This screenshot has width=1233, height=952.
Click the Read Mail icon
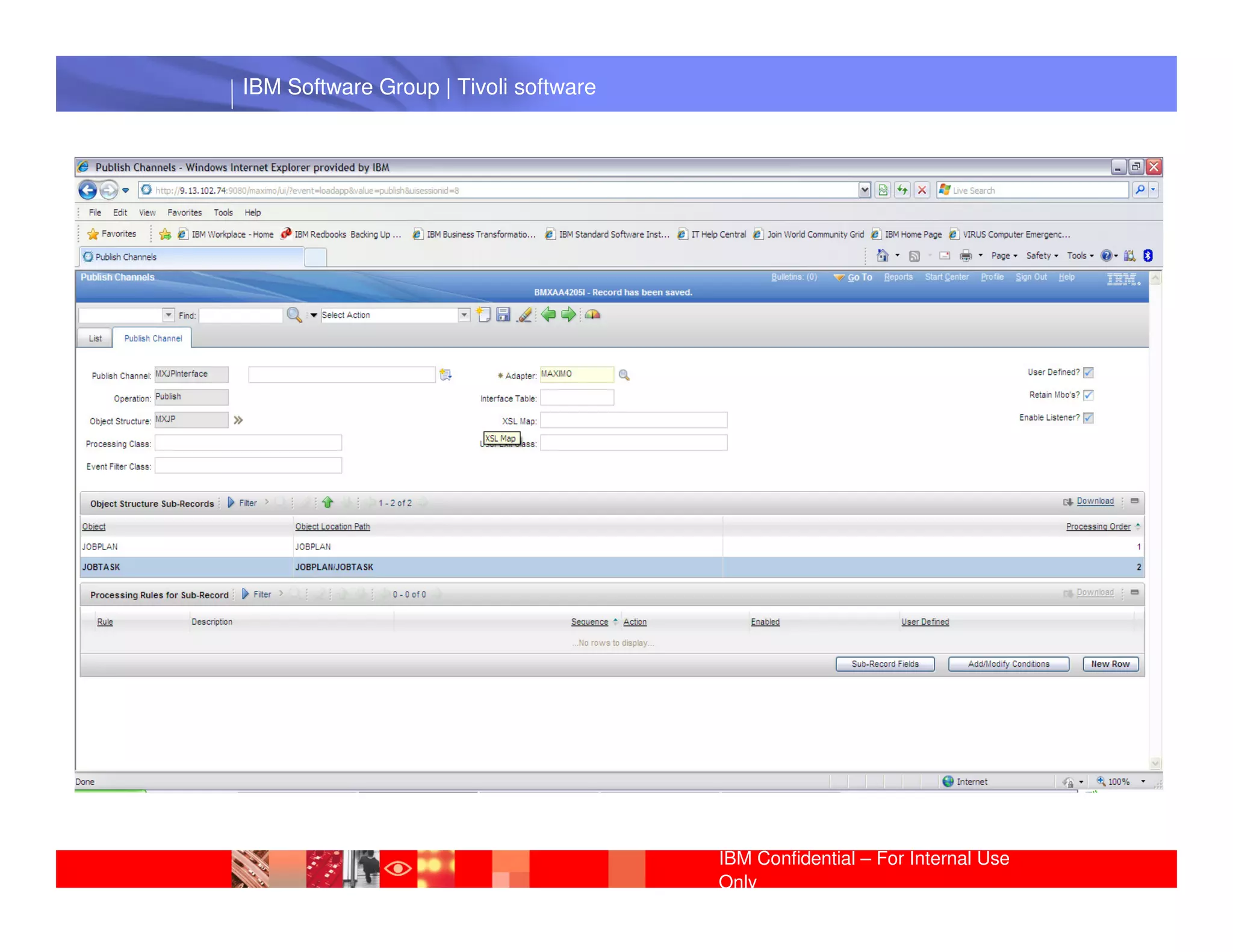pyautogui.click(x=945, y=256)
